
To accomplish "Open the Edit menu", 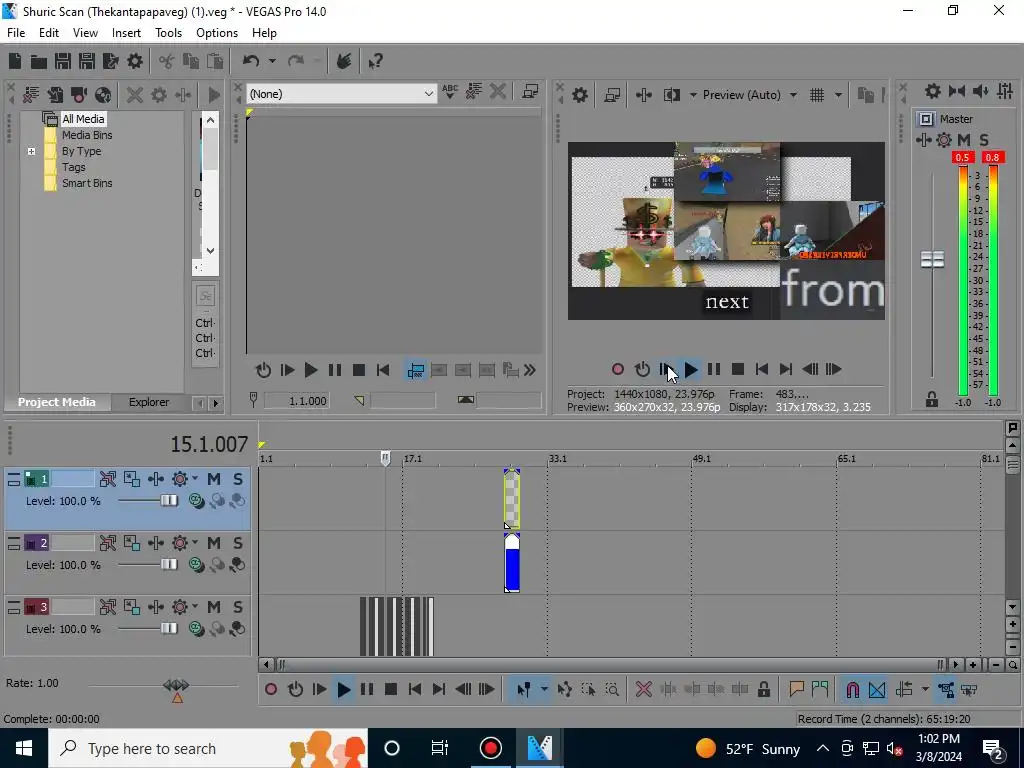I will coord(49,33).
